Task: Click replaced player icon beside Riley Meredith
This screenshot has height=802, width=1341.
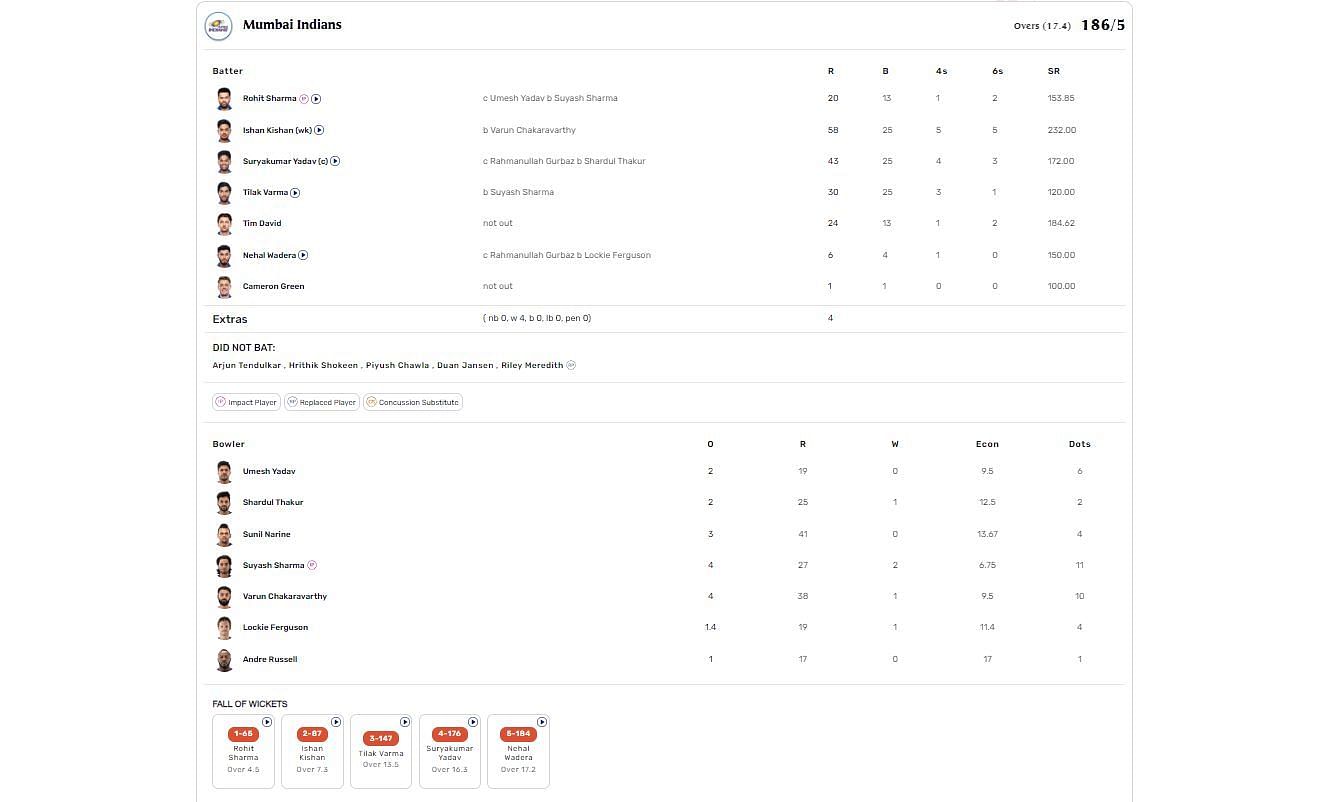Action: coord(571,365)
